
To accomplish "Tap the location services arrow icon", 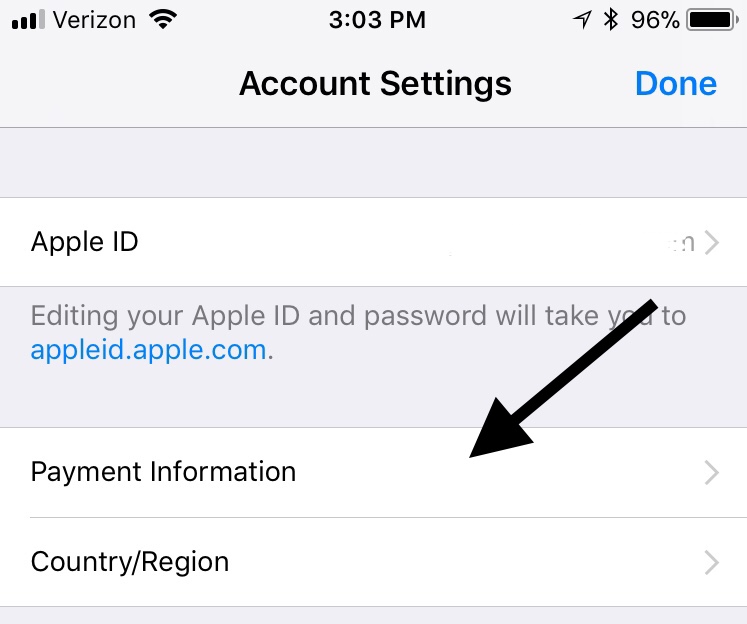I will (x=582, y=20).
